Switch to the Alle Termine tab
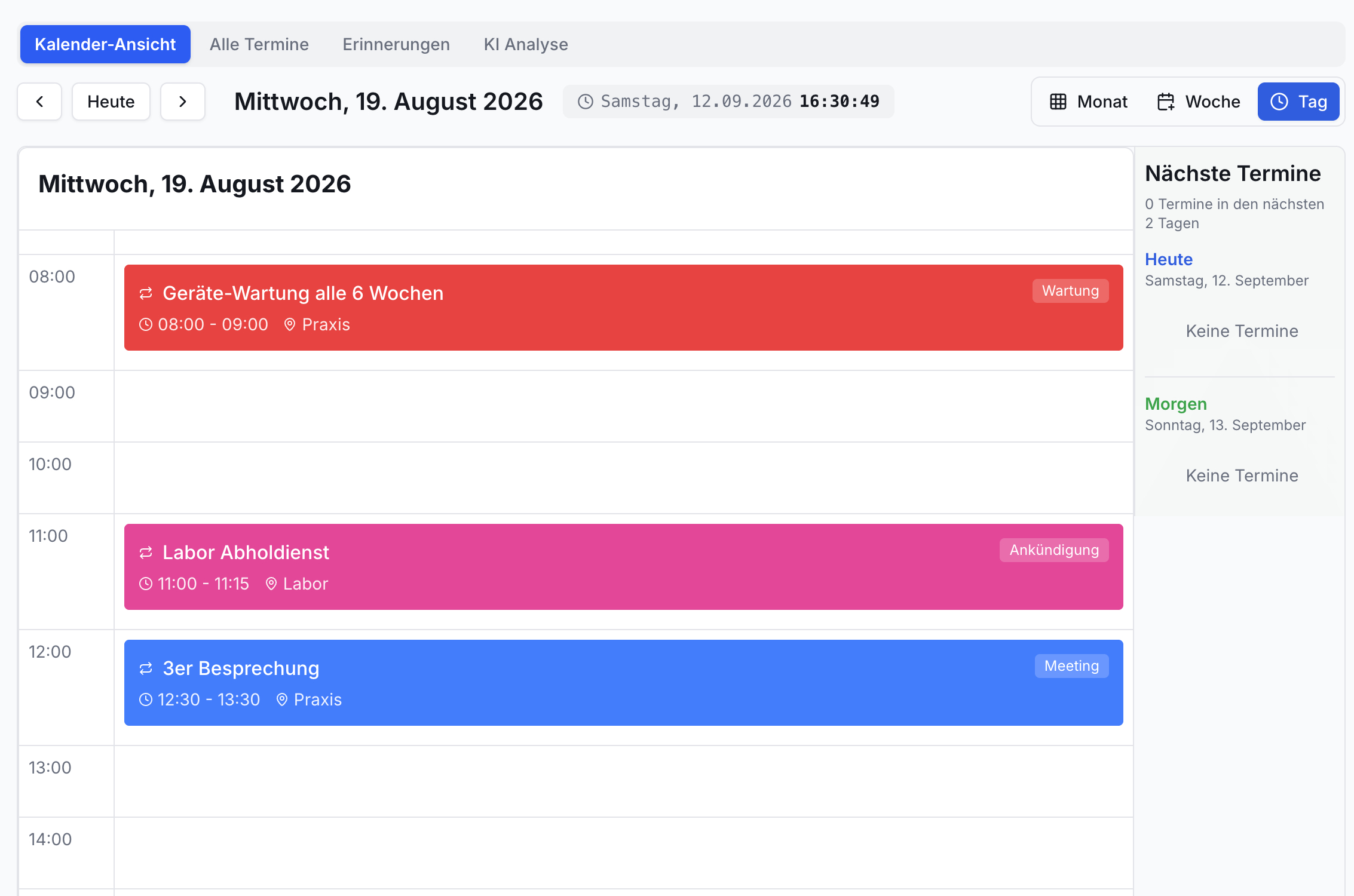This screenshot has width=1354, height=896. click(259, 44)
